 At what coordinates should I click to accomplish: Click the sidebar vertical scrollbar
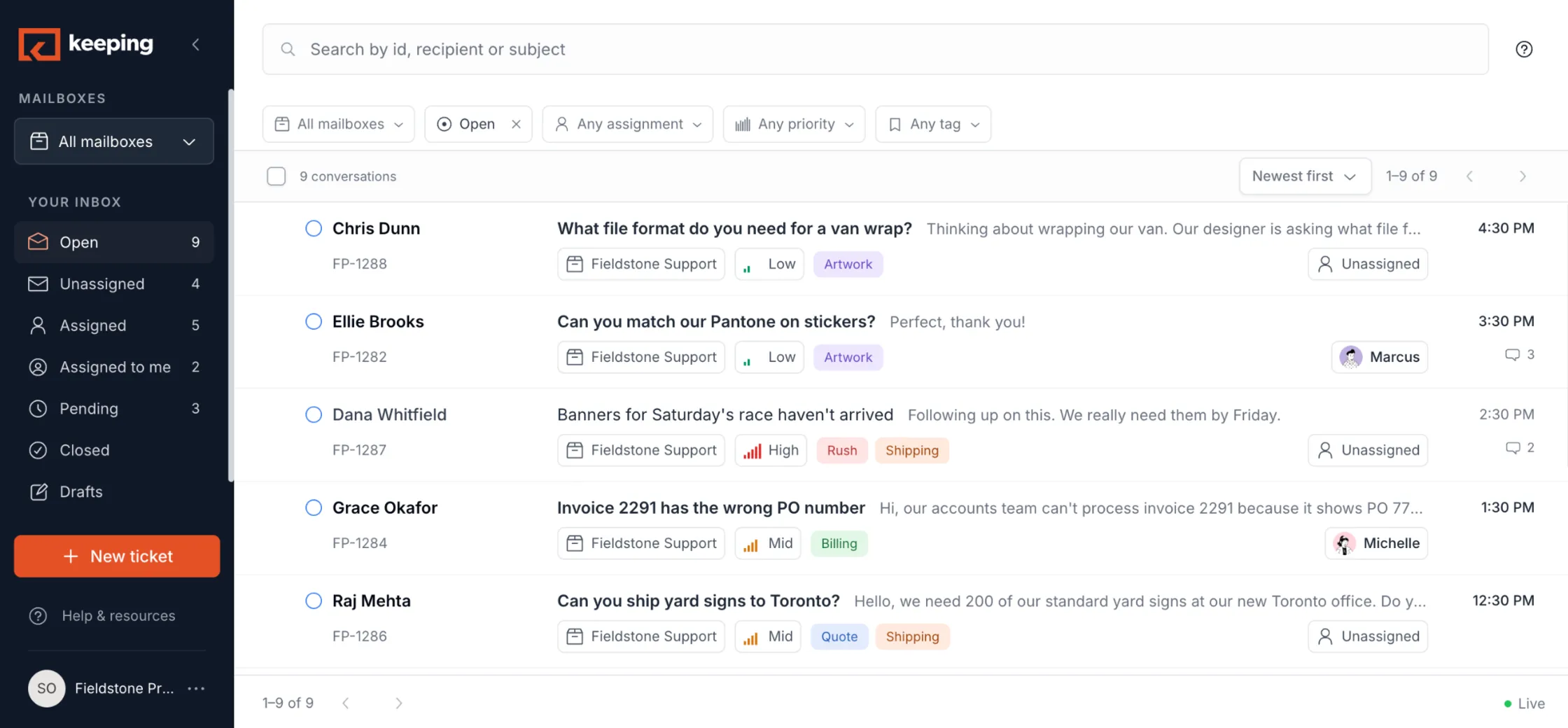231,286
